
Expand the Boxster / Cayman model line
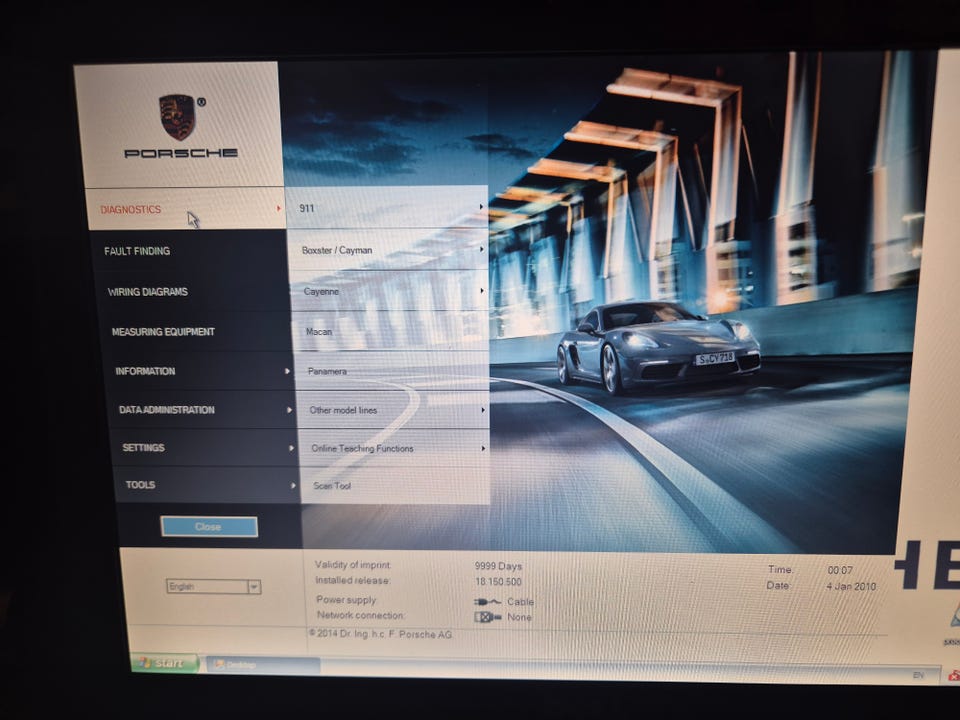389,250
